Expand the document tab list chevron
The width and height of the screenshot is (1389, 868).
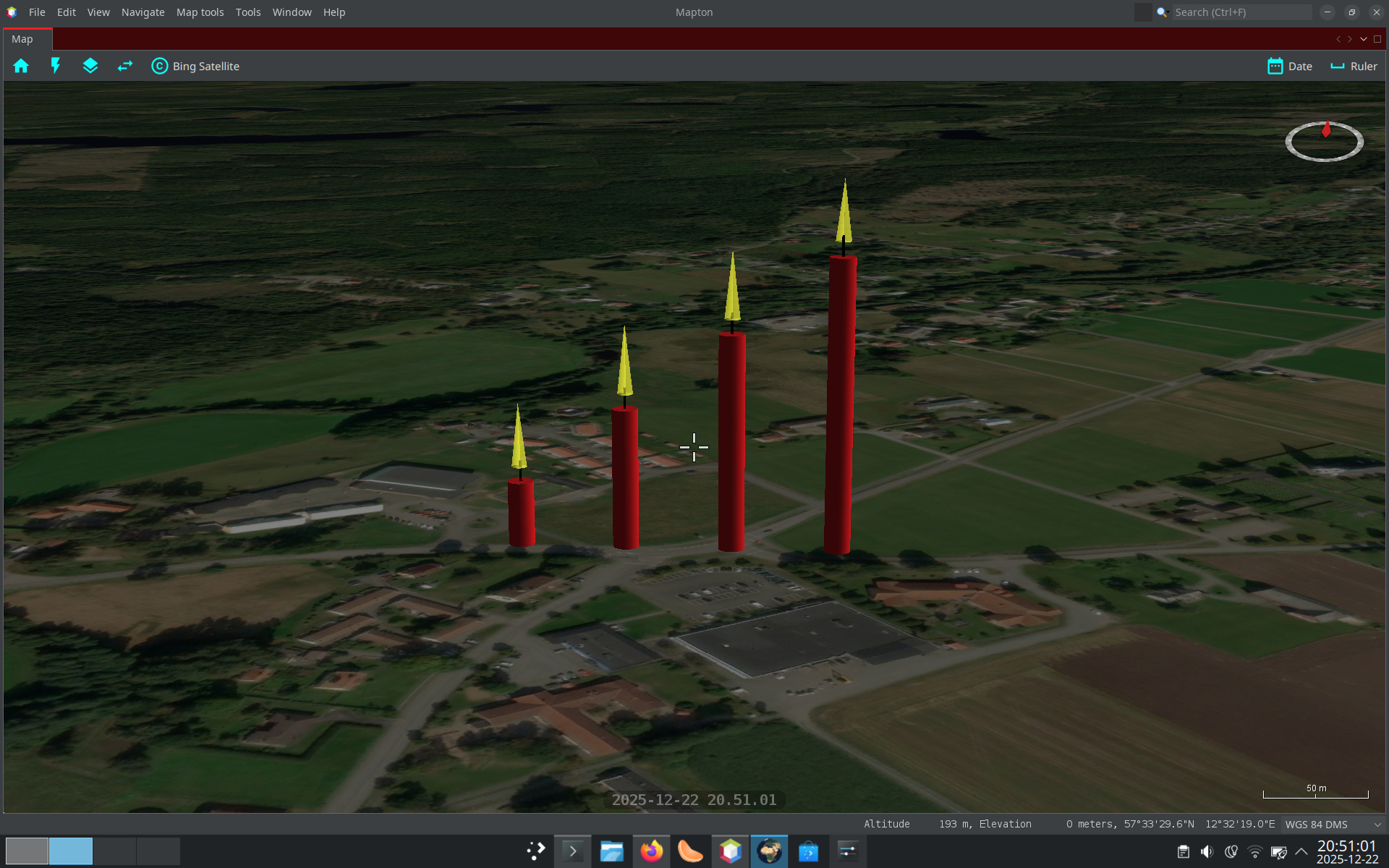tap(1364, 39)
